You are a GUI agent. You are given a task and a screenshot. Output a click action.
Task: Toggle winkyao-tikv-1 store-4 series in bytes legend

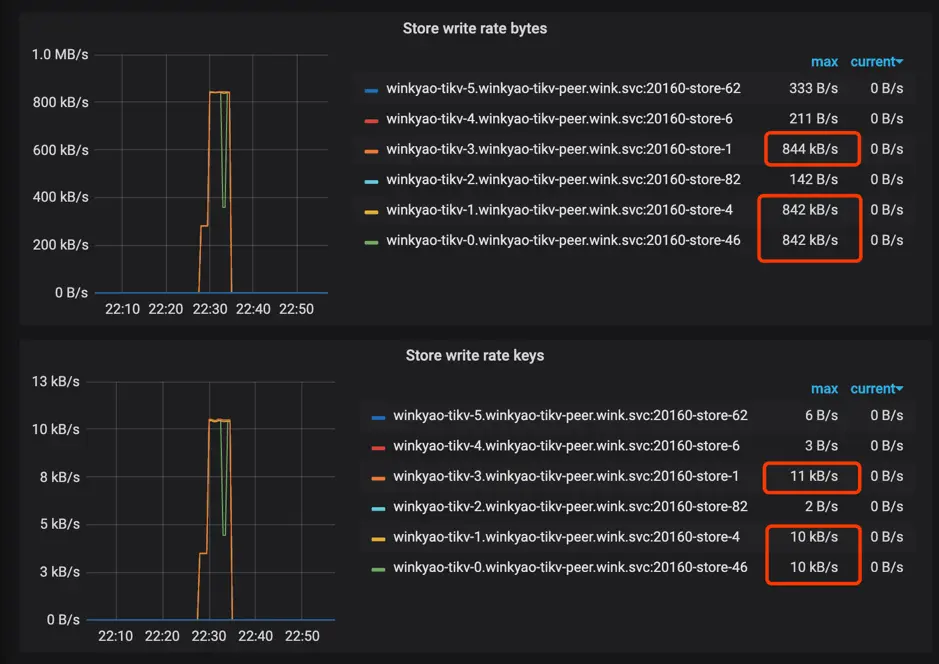(x=559, y=210)
